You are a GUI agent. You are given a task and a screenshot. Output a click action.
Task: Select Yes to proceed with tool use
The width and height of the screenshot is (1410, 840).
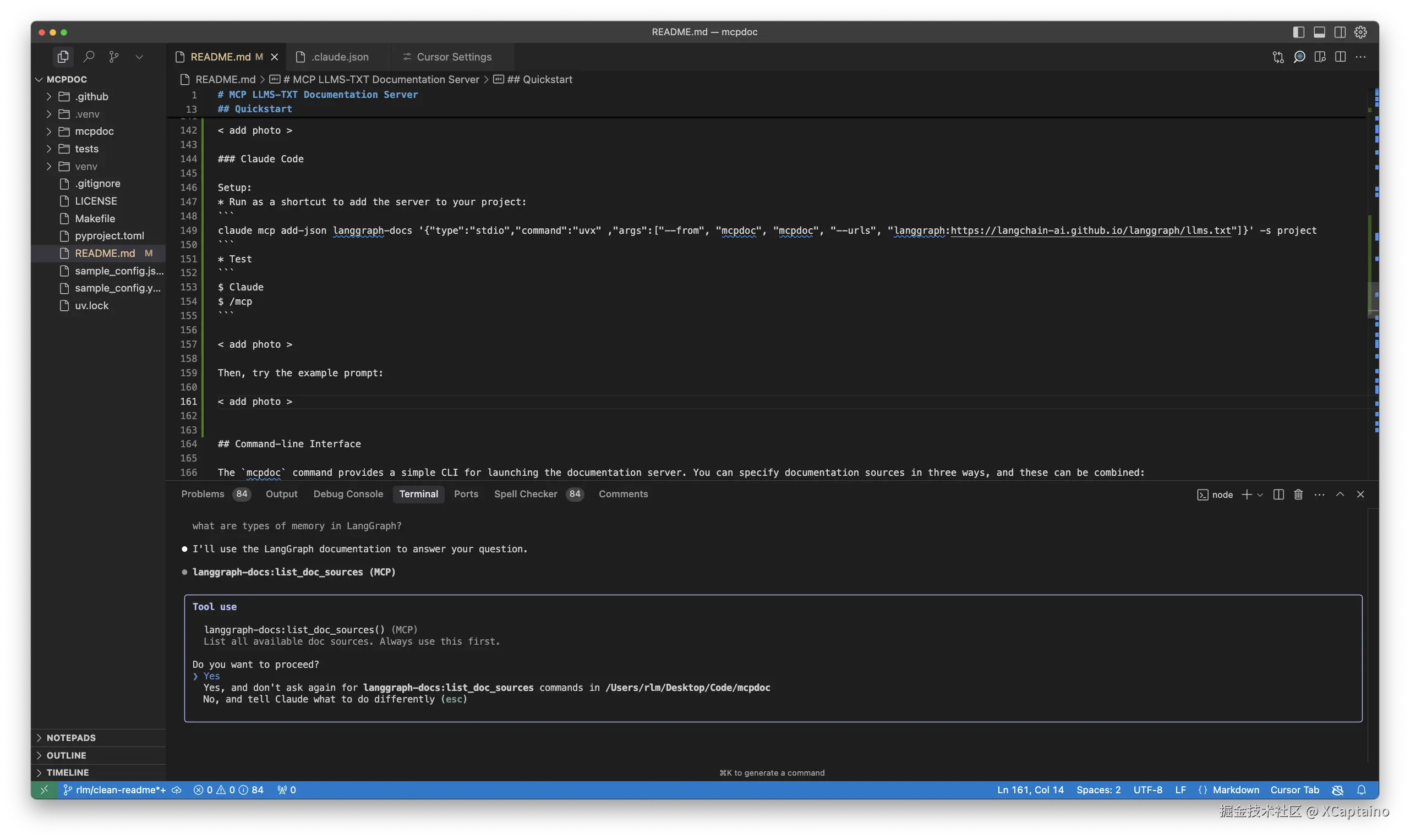pyautogui.click(x=213, y=676)
